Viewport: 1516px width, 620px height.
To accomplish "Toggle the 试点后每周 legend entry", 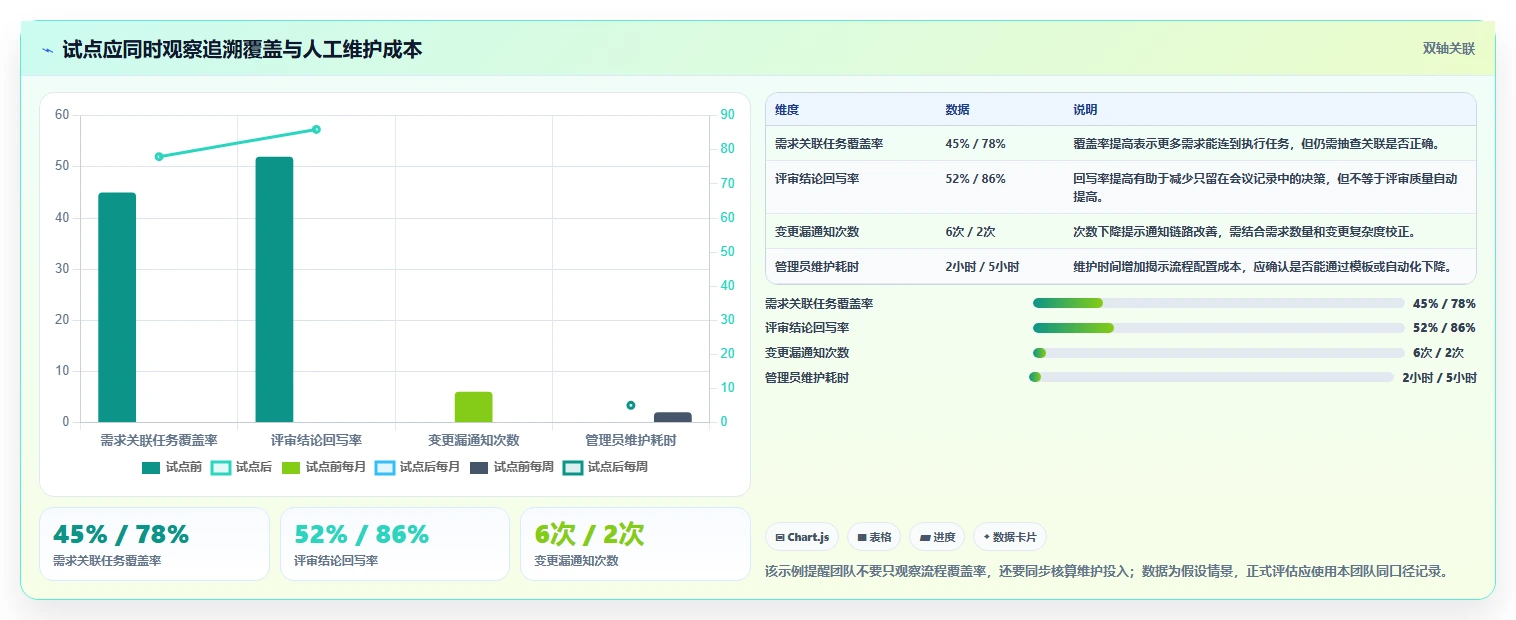I will point(606,467).
